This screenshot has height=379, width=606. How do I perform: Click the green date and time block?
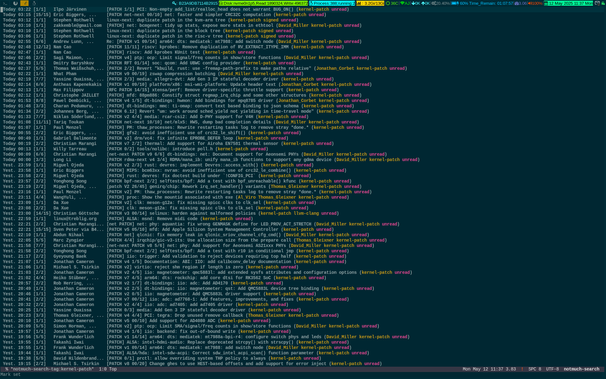(x=568, y=3)
